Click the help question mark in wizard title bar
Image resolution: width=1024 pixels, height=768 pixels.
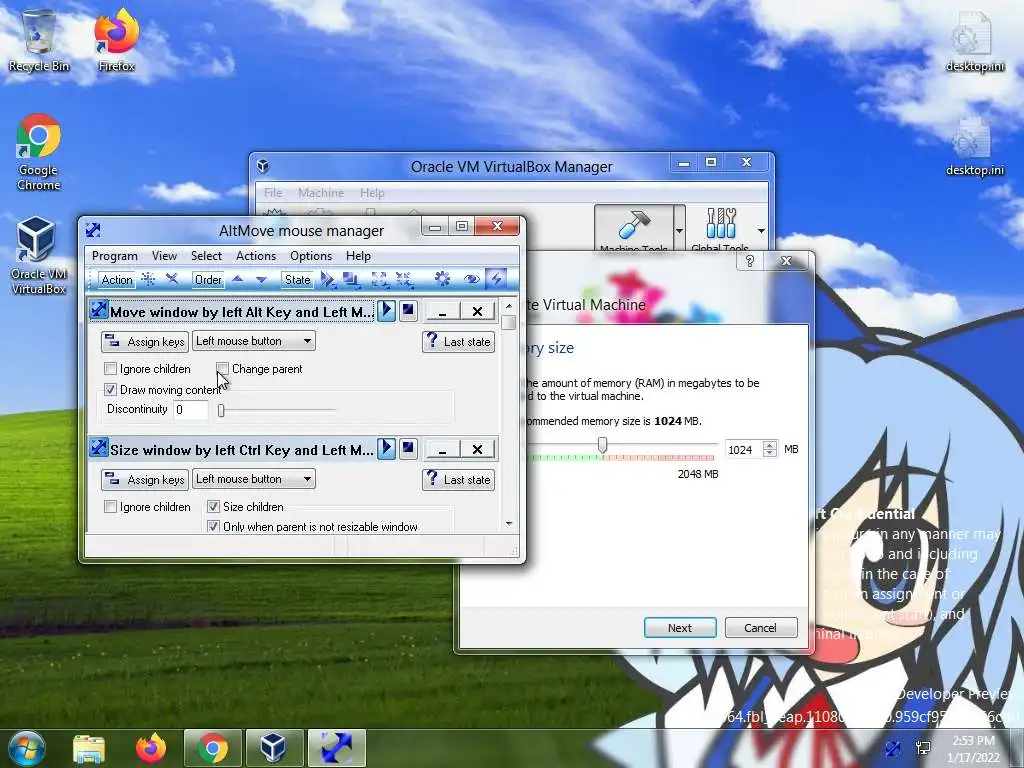pos(750,261)
